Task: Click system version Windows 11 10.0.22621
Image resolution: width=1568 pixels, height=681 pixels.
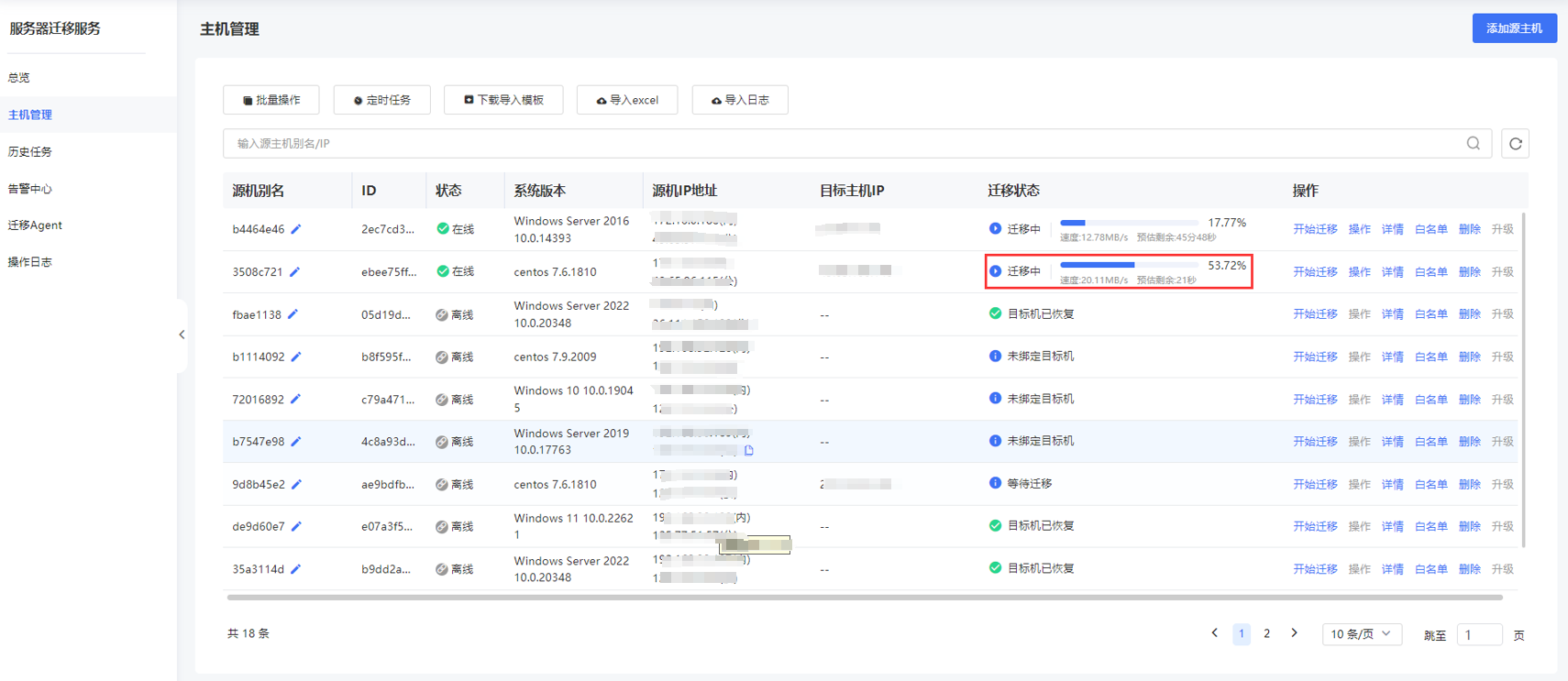Action: pos(573,526)
